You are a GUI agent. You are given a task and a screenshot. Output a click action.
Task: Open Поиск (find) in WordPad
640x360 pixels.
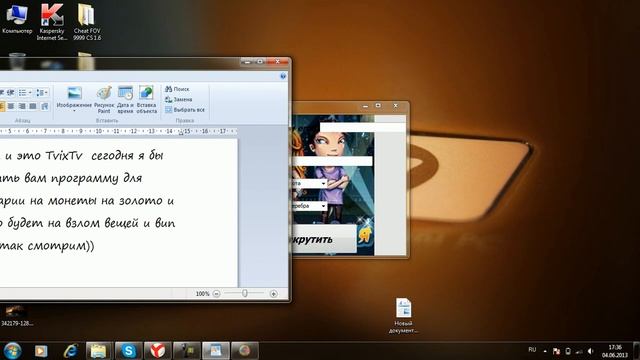pos(177,89)
